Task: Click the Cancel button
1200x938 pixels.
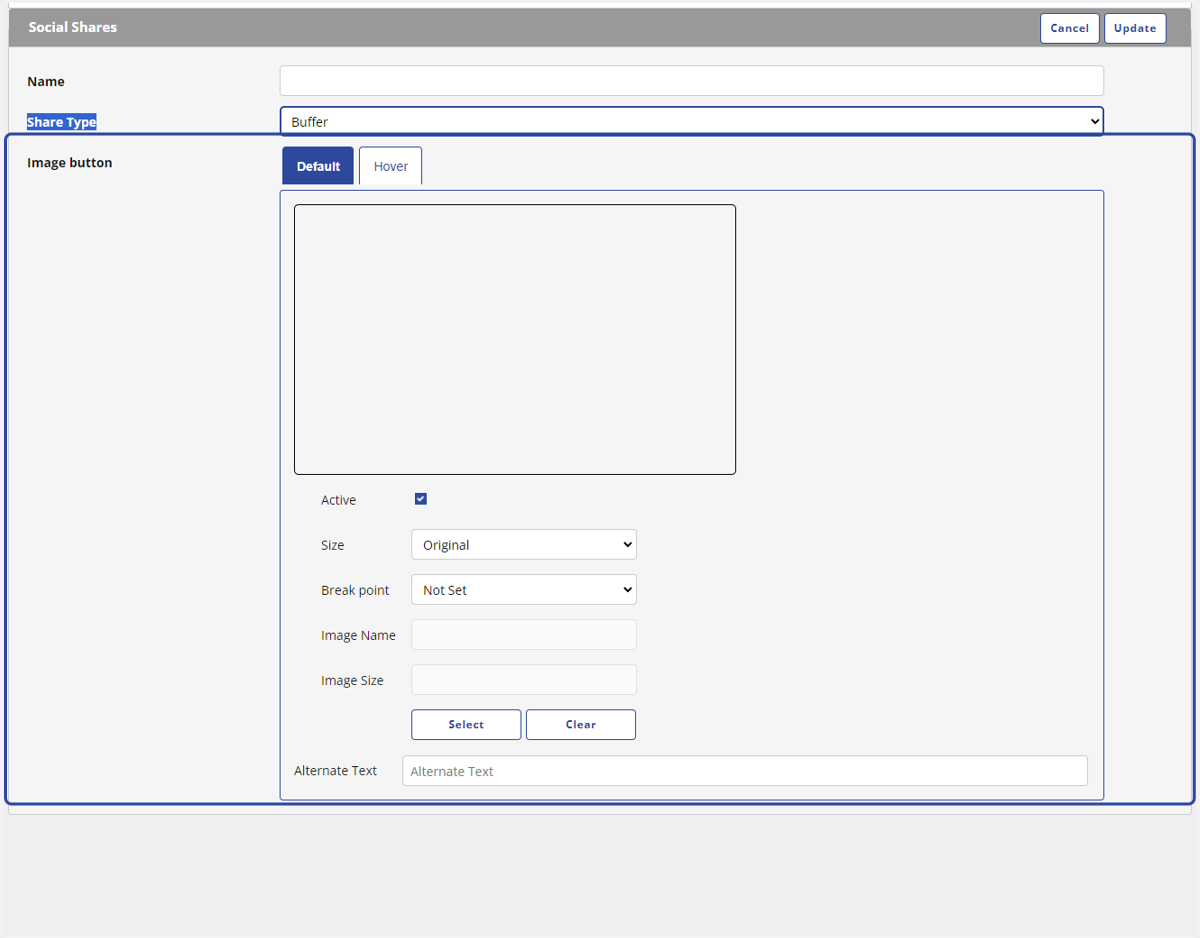Action: click(1069, 28)
